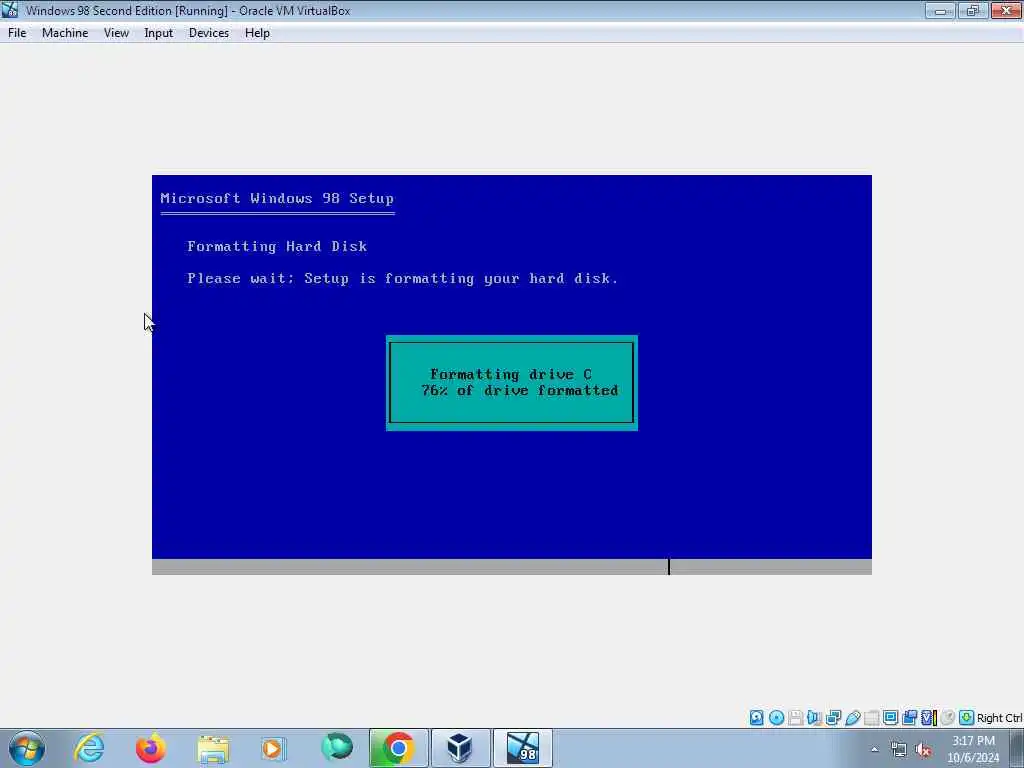The height and width of the screenshot is (768, 1024).
Task: Switch to VirtualBox Manager cube icon in taskbar
Action: pyautogui.click(x=460, y=748)
